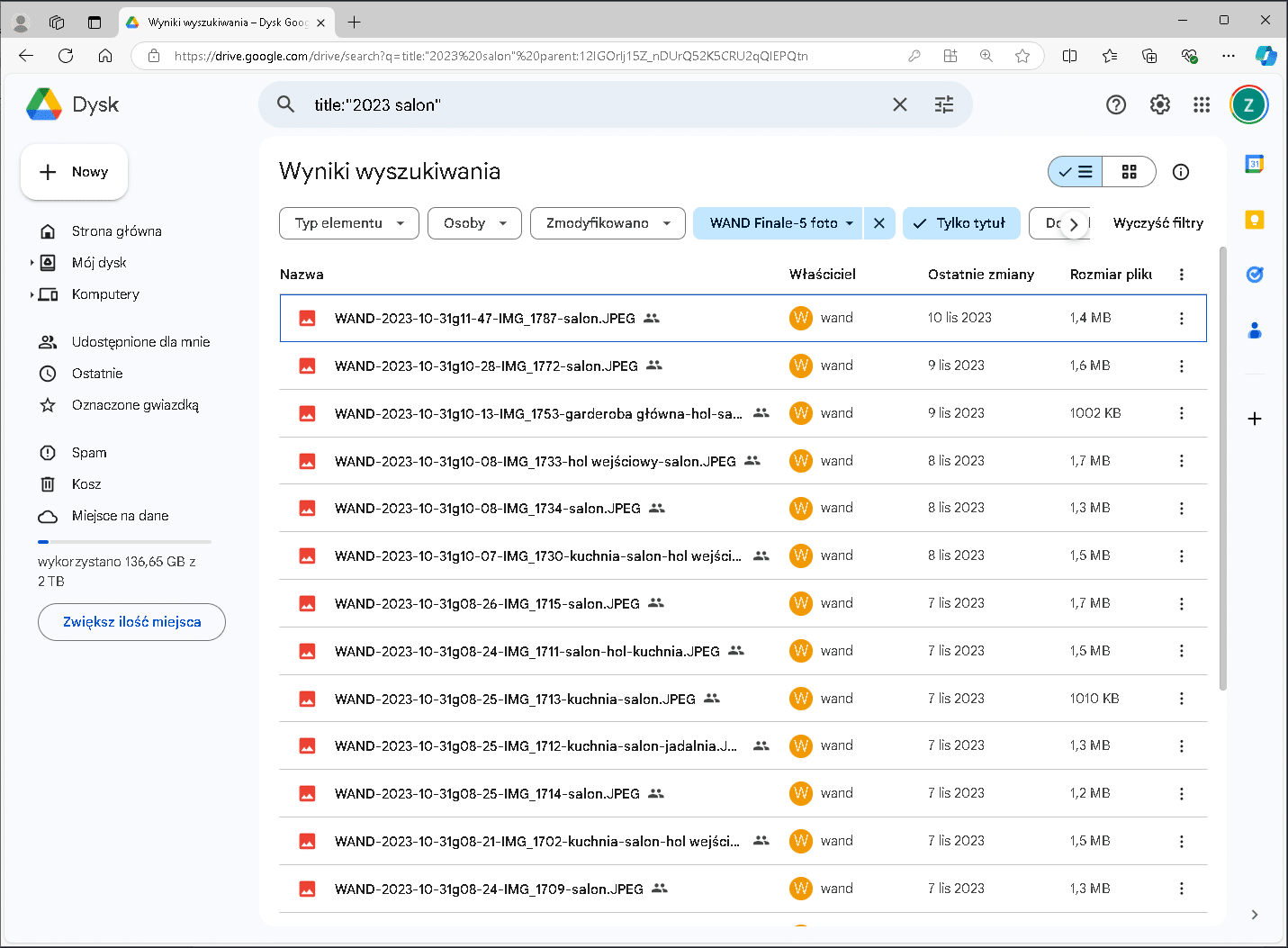Open Google Tasks side panel icon
The image size is (1288, 948).
(x=1254, y=275)
